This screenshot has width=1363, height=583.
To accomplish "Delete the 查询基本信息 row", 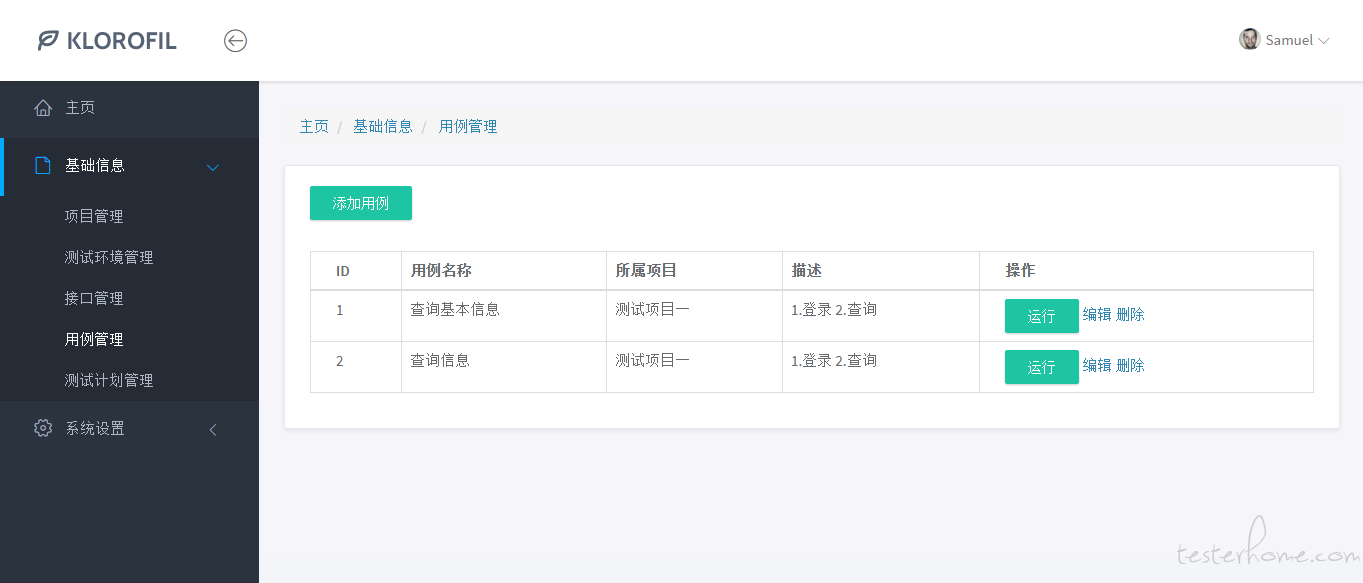I will pyautogui.click(x=1130, y=314).
